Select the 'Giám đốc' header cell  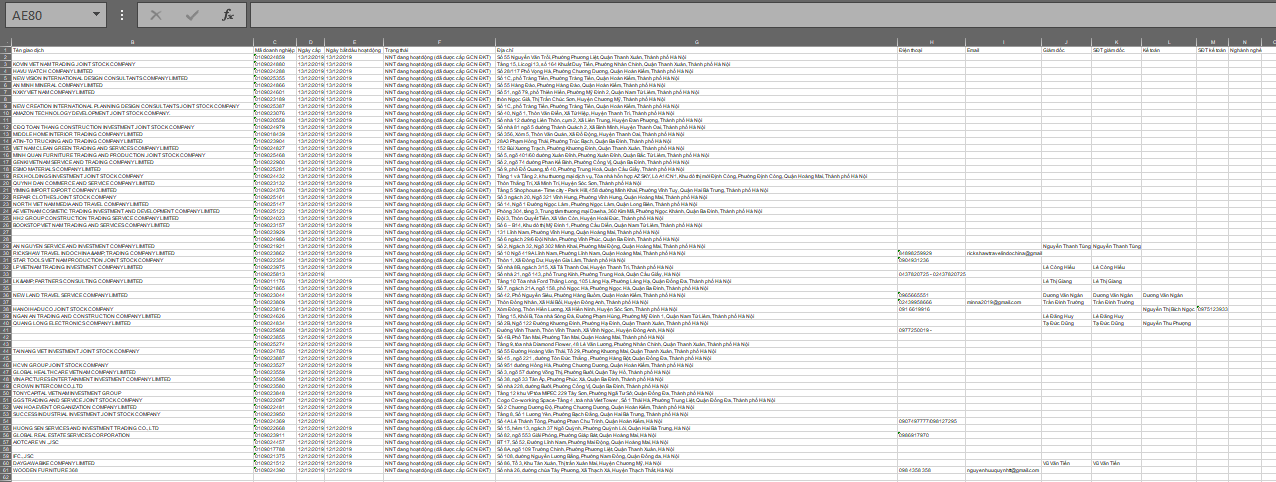[x=1066, y=49]
